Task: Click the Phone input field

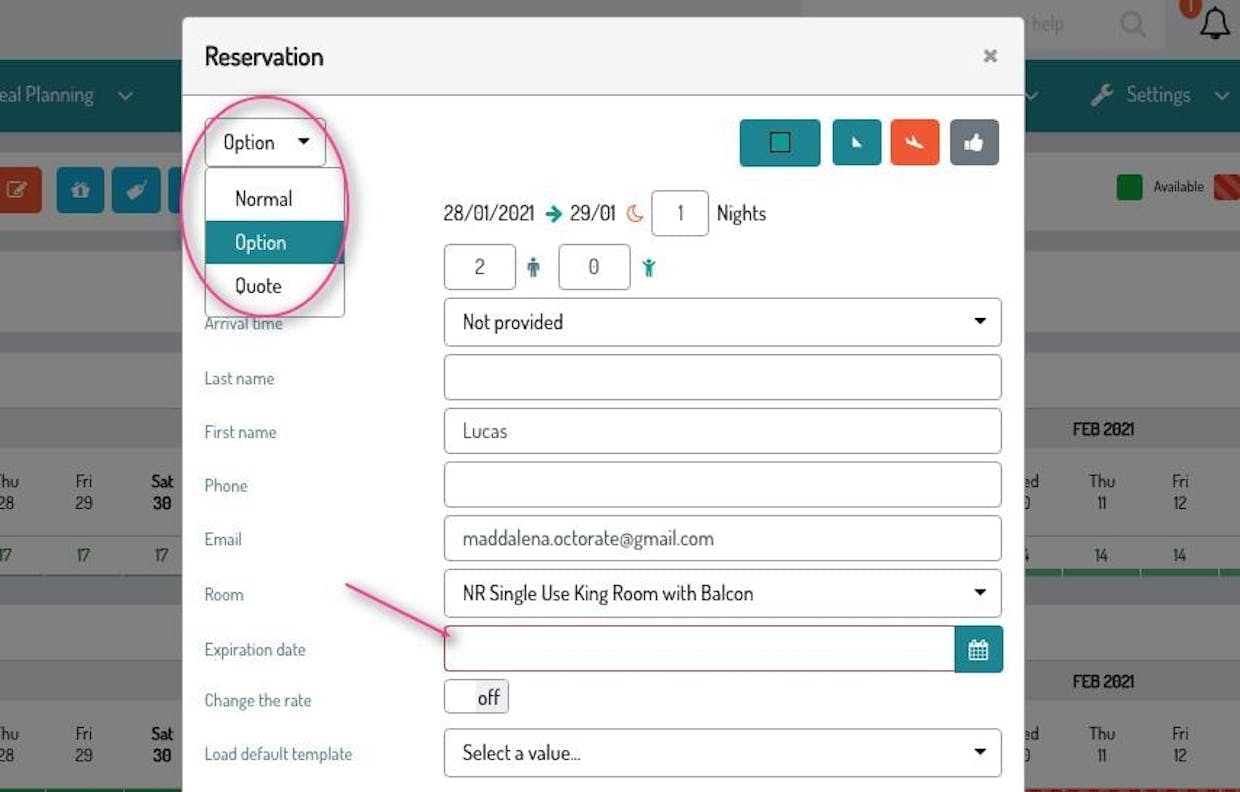Action: click(722, 485)
